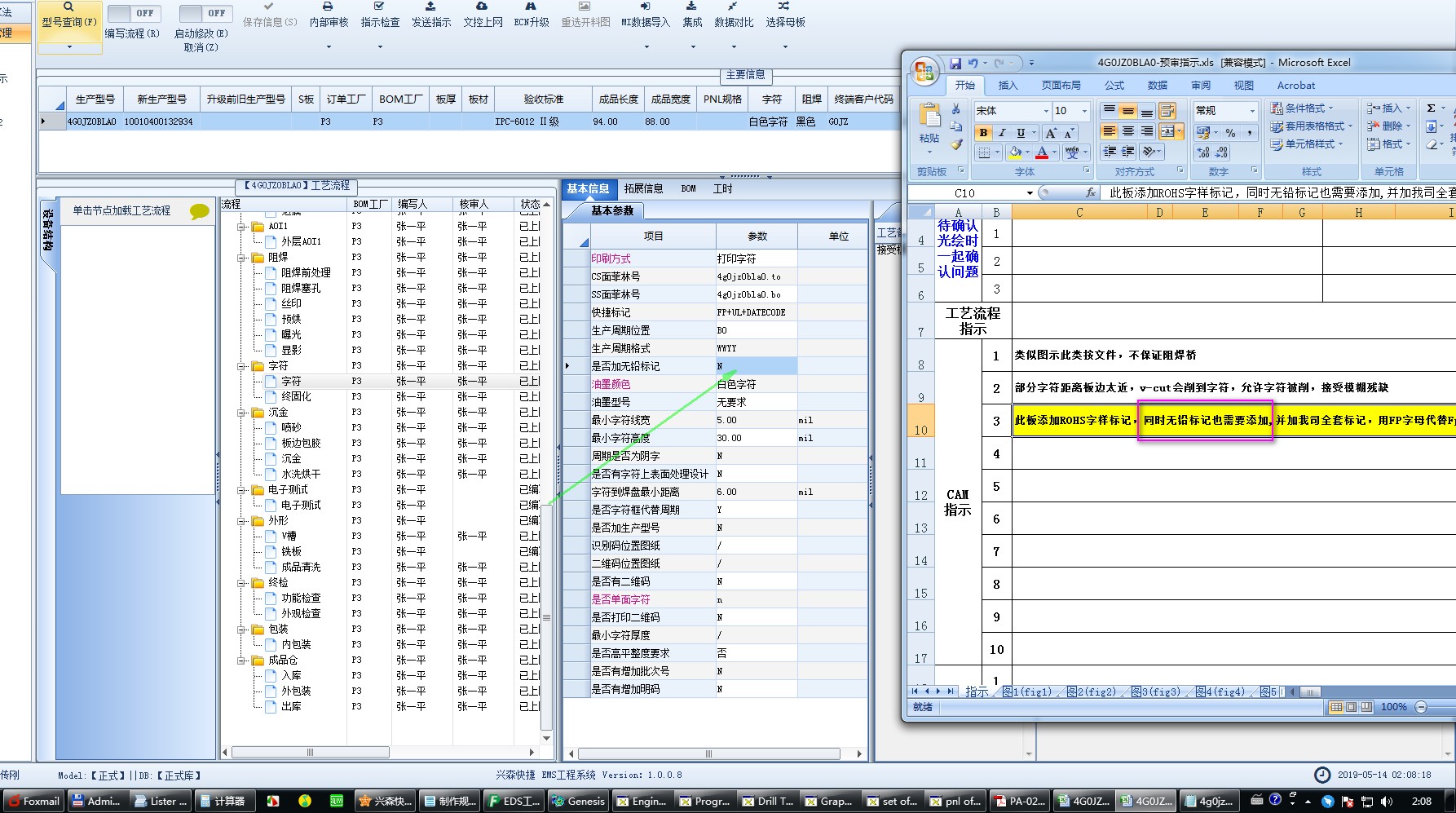Open the Genesis taskbar button
Viewport: 1456px width, 813px height.
tap(578, 802)
